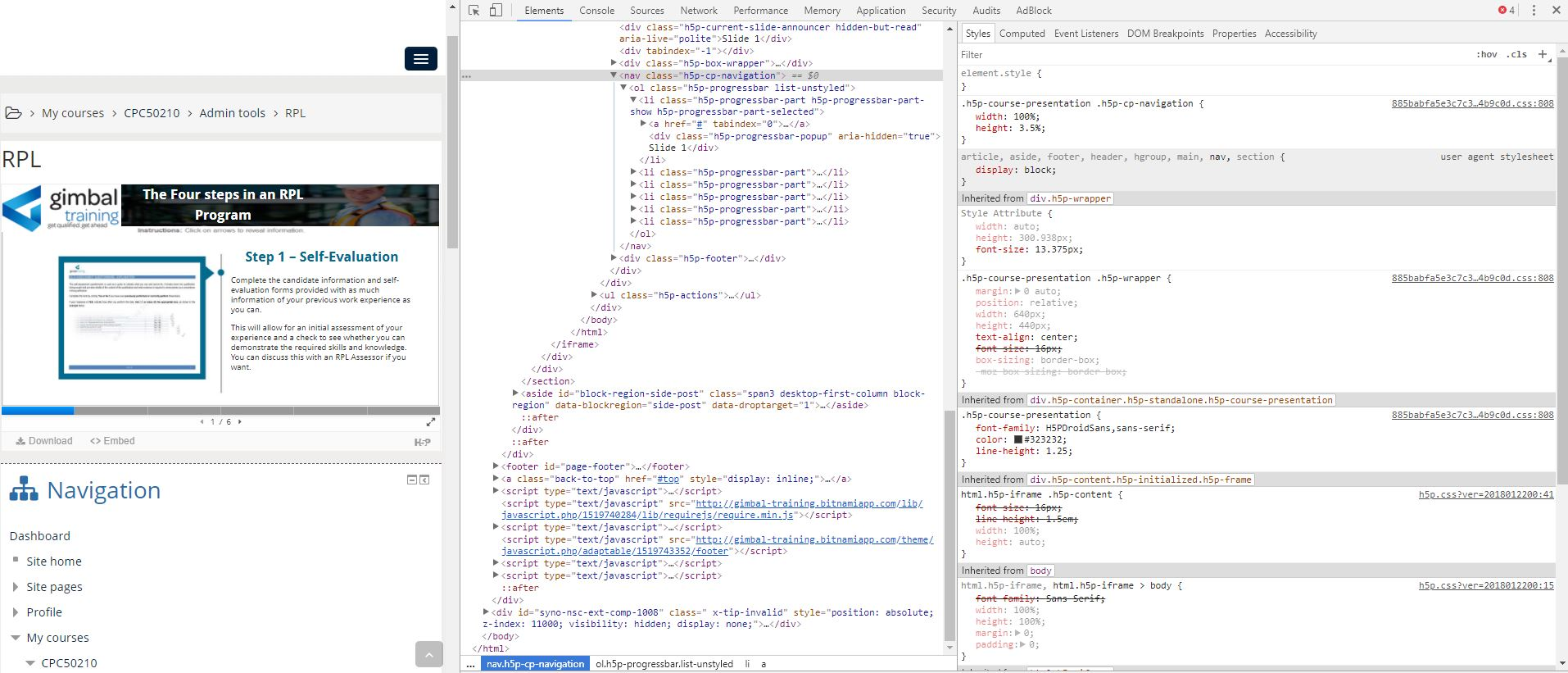Open the hamburger menu on the page
Screen dimensions: 1568x673
click(421, 59)
